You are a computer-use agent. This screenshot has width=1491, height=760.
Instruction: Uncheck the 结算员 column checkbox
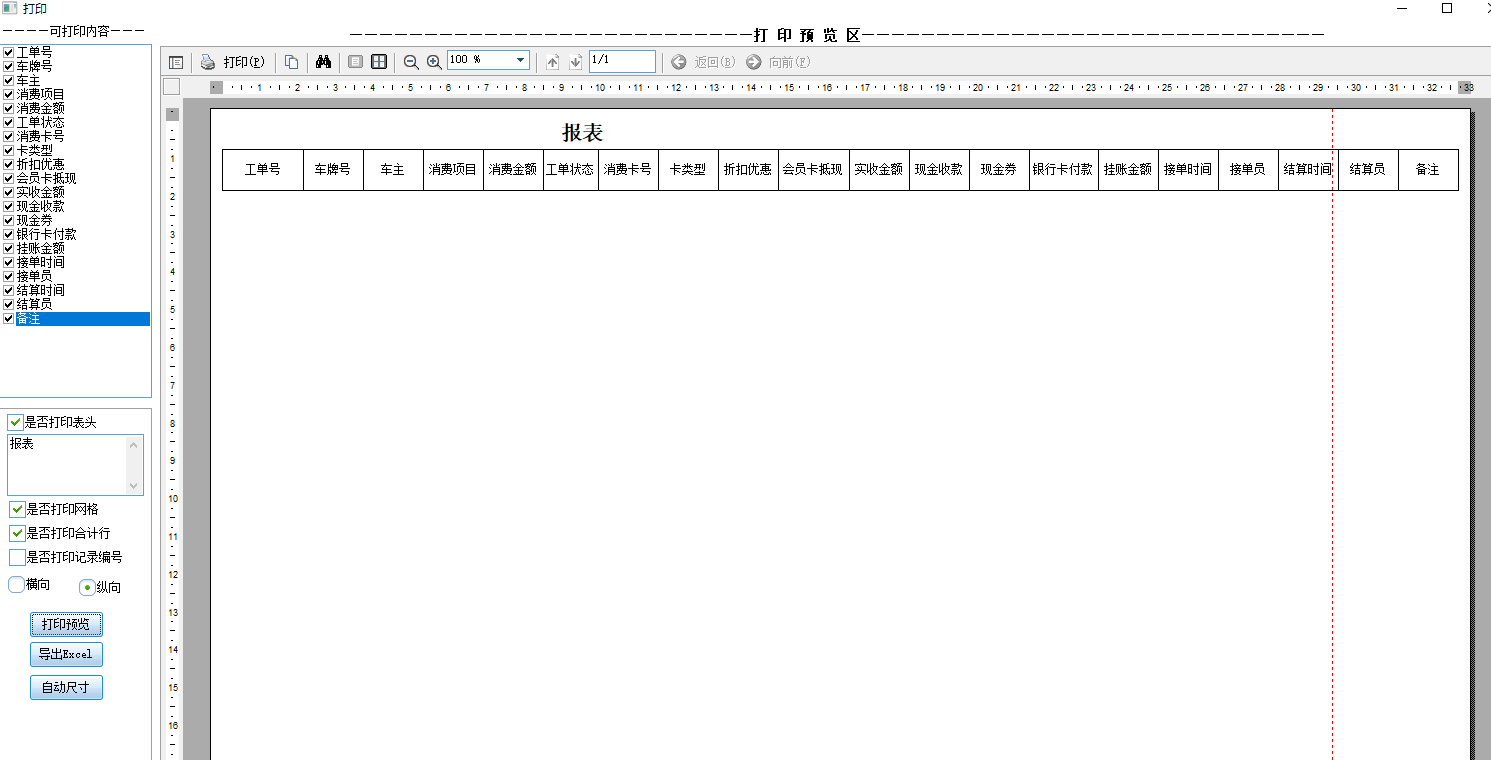9,304
